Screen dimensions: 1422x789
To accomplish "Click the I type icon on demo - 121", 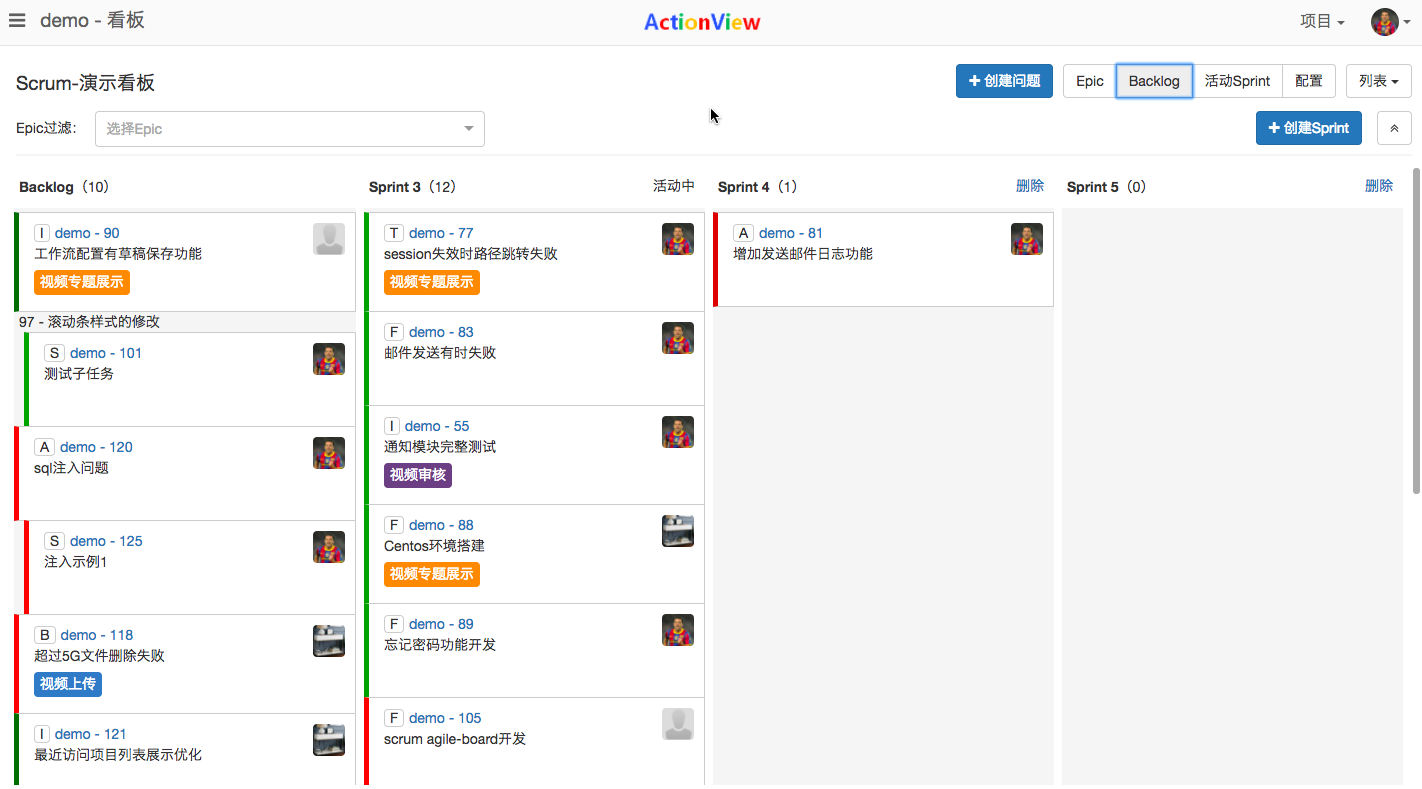I will (42, 734).
